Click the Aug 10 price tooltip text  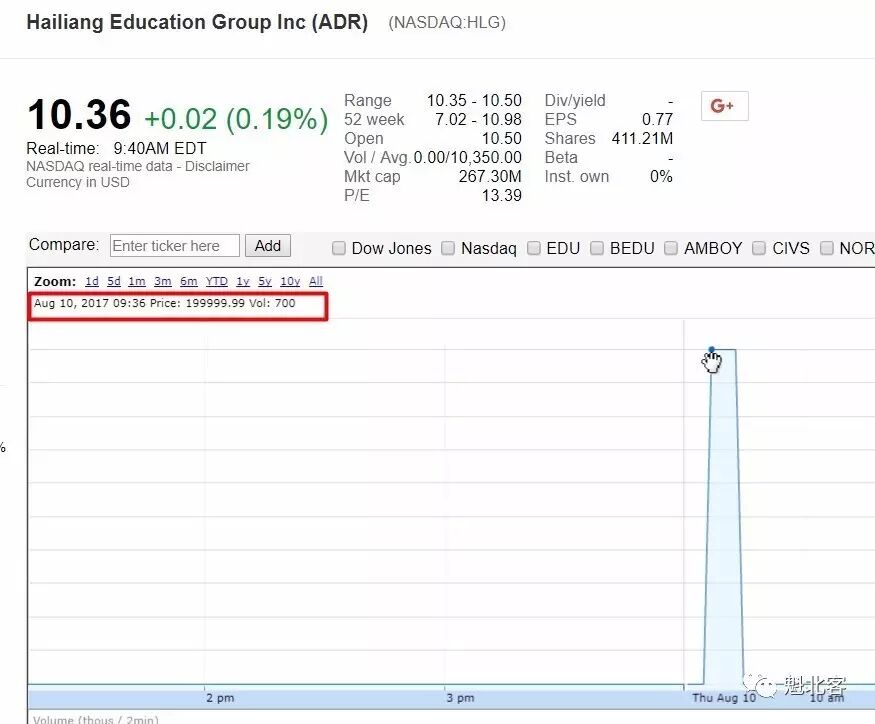(x=165, y=303)
